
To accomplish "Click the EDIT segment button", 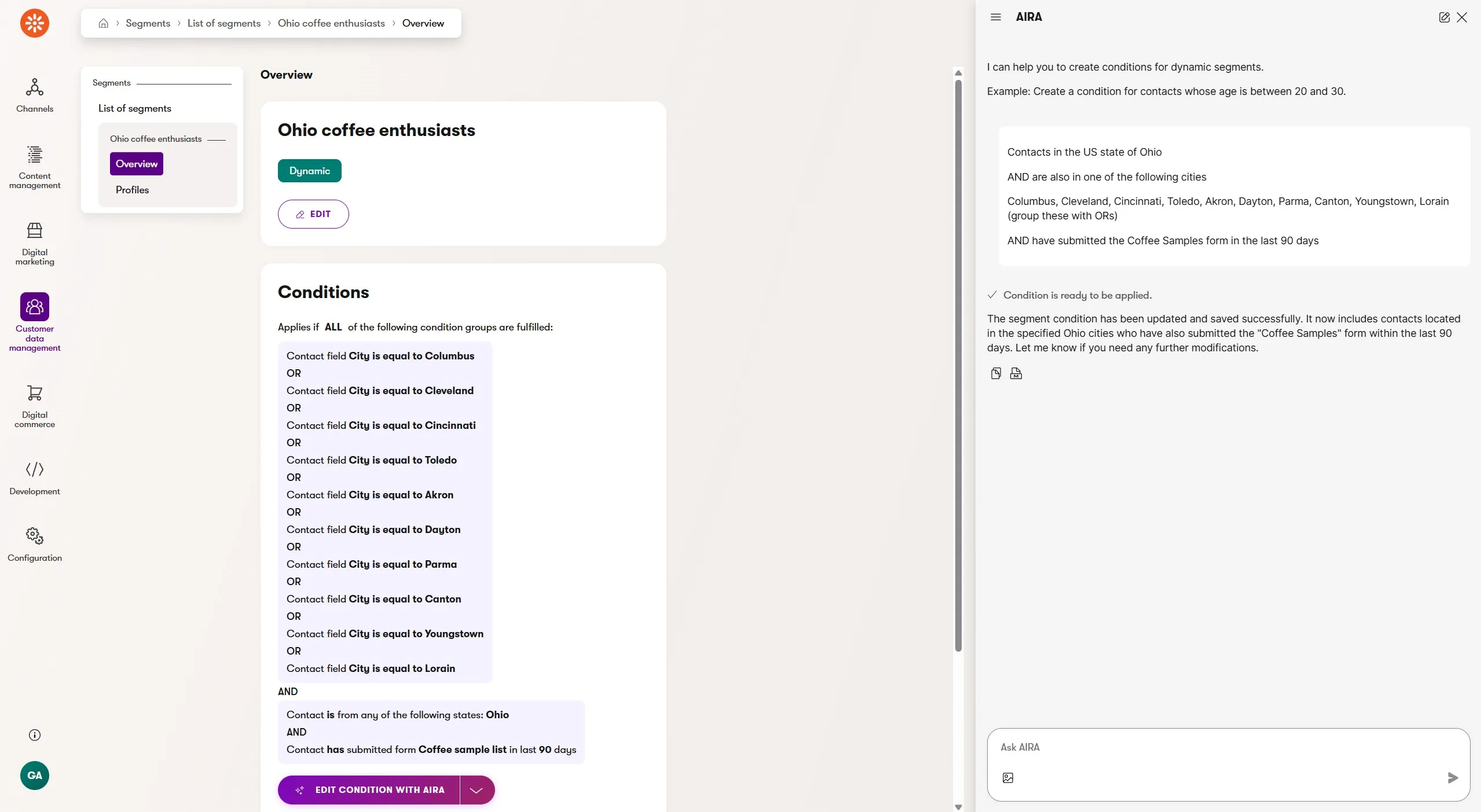I will [x=313, y=214].
